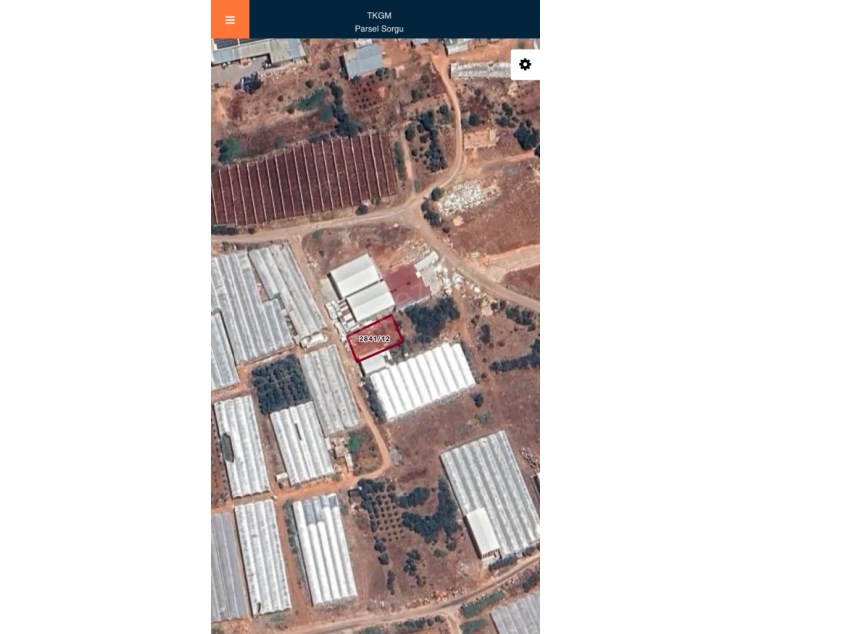Click the tall white greenhouse at bottom center
The width and height of the screenshot is (845, 634).
coord(323,550)
